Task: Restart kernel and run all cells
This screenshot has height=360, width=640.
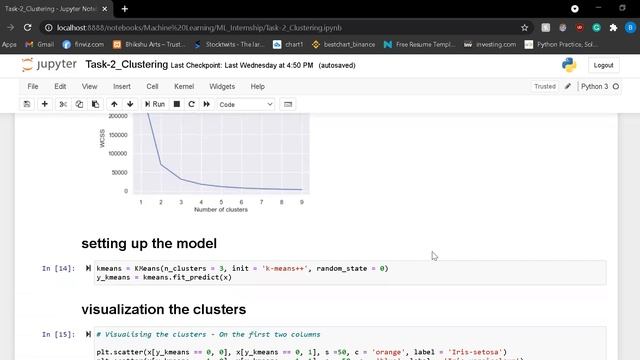Action: click(x=207, y=104)
